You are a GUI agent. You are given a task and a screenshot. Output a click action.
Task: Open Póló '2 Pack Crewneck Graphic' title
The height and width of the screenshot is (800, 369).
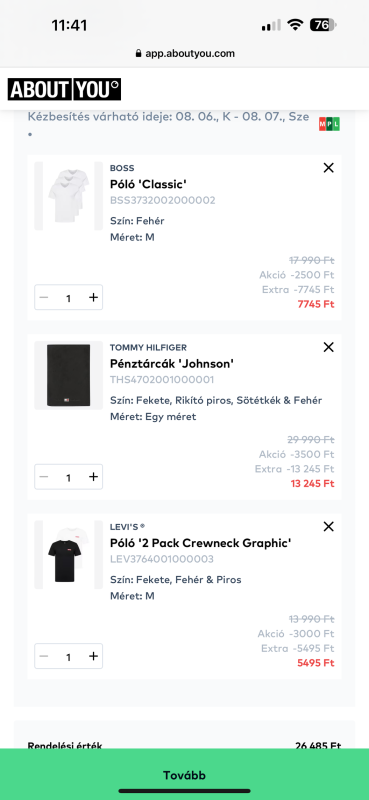coord(201,543)
